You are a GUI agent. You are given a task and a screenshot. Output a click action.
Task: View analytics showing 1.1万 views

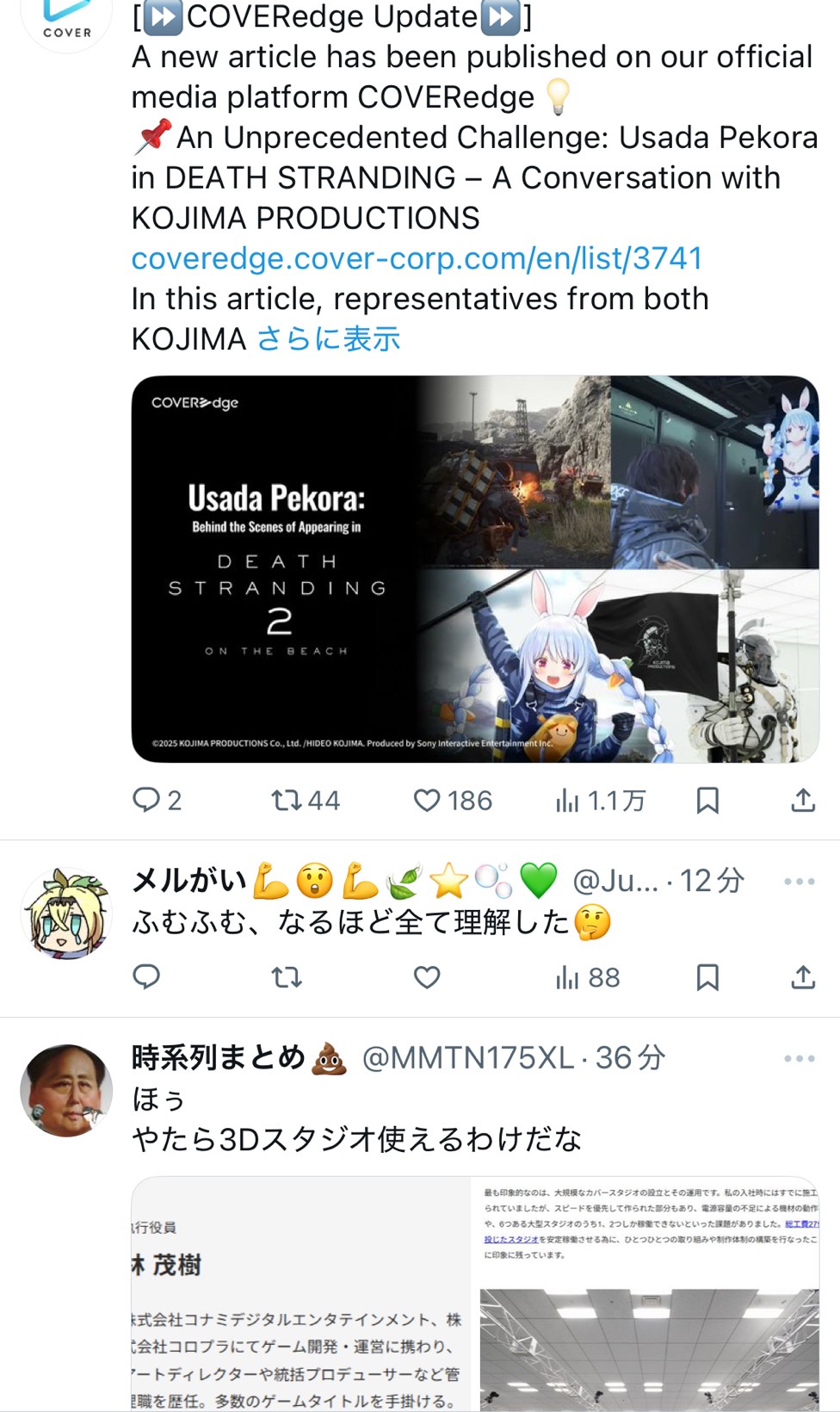pos(600,801)
